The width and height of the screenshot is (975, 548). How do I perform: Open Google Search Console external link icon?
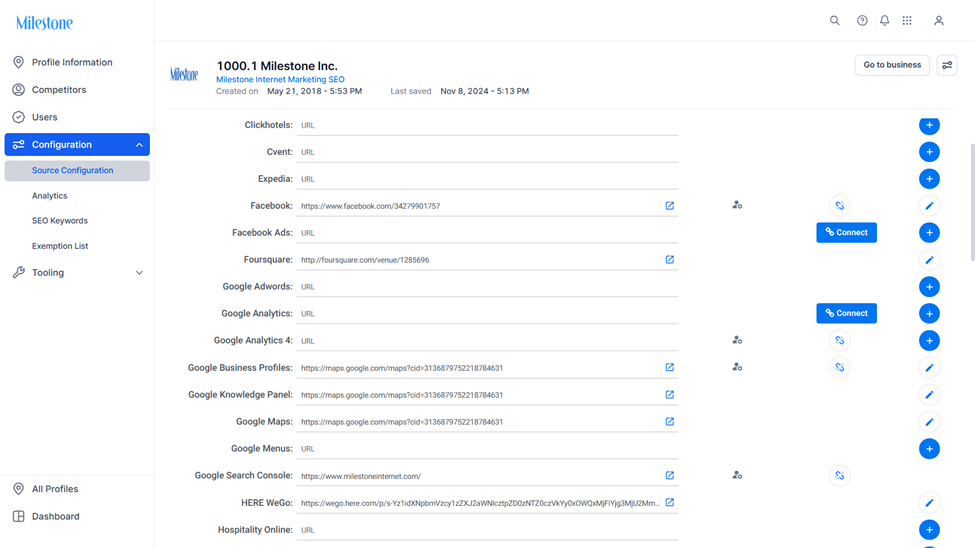(x=670, y=475)
